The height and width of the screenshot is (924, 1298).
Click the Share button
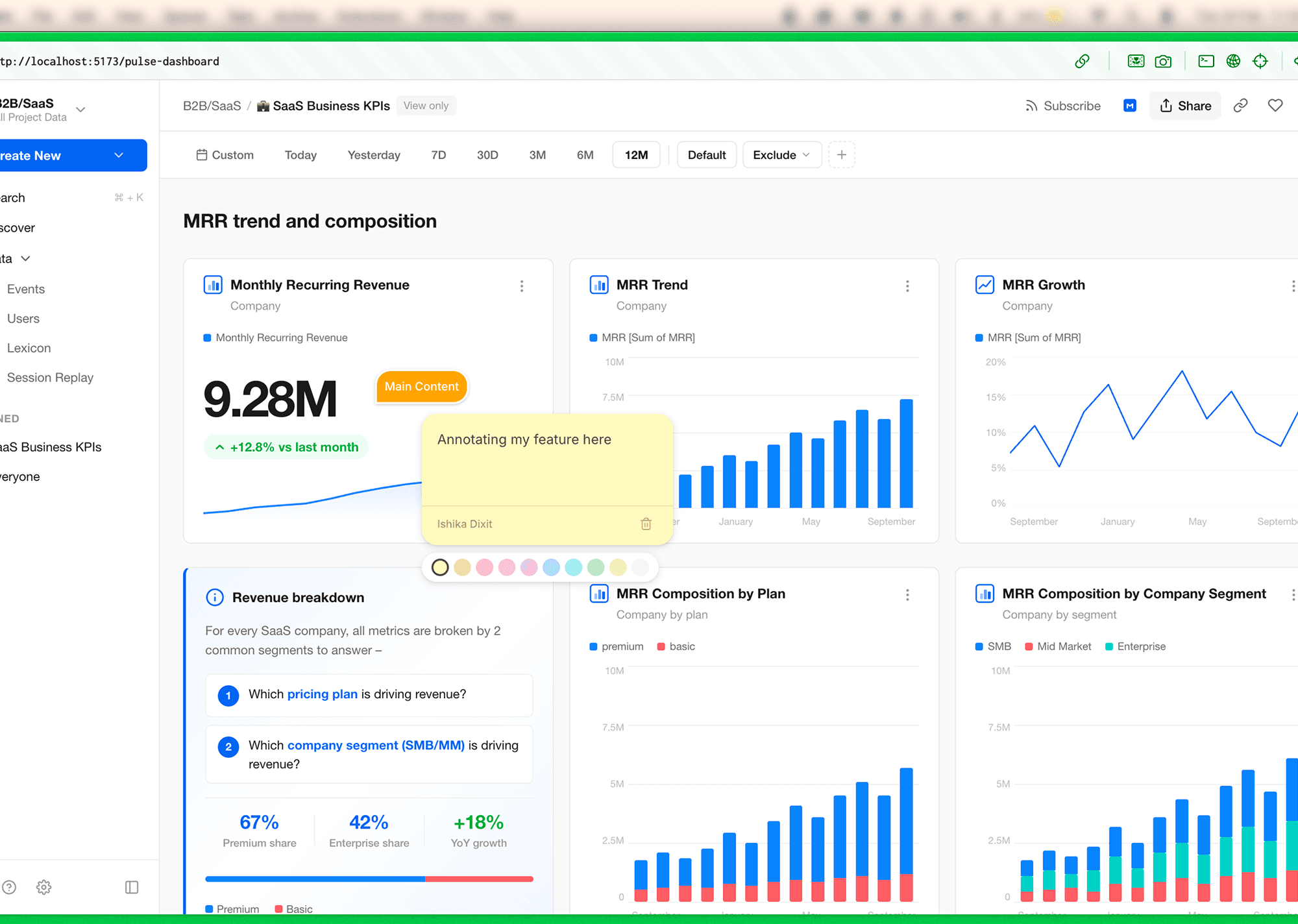[x=1185, y=106]
